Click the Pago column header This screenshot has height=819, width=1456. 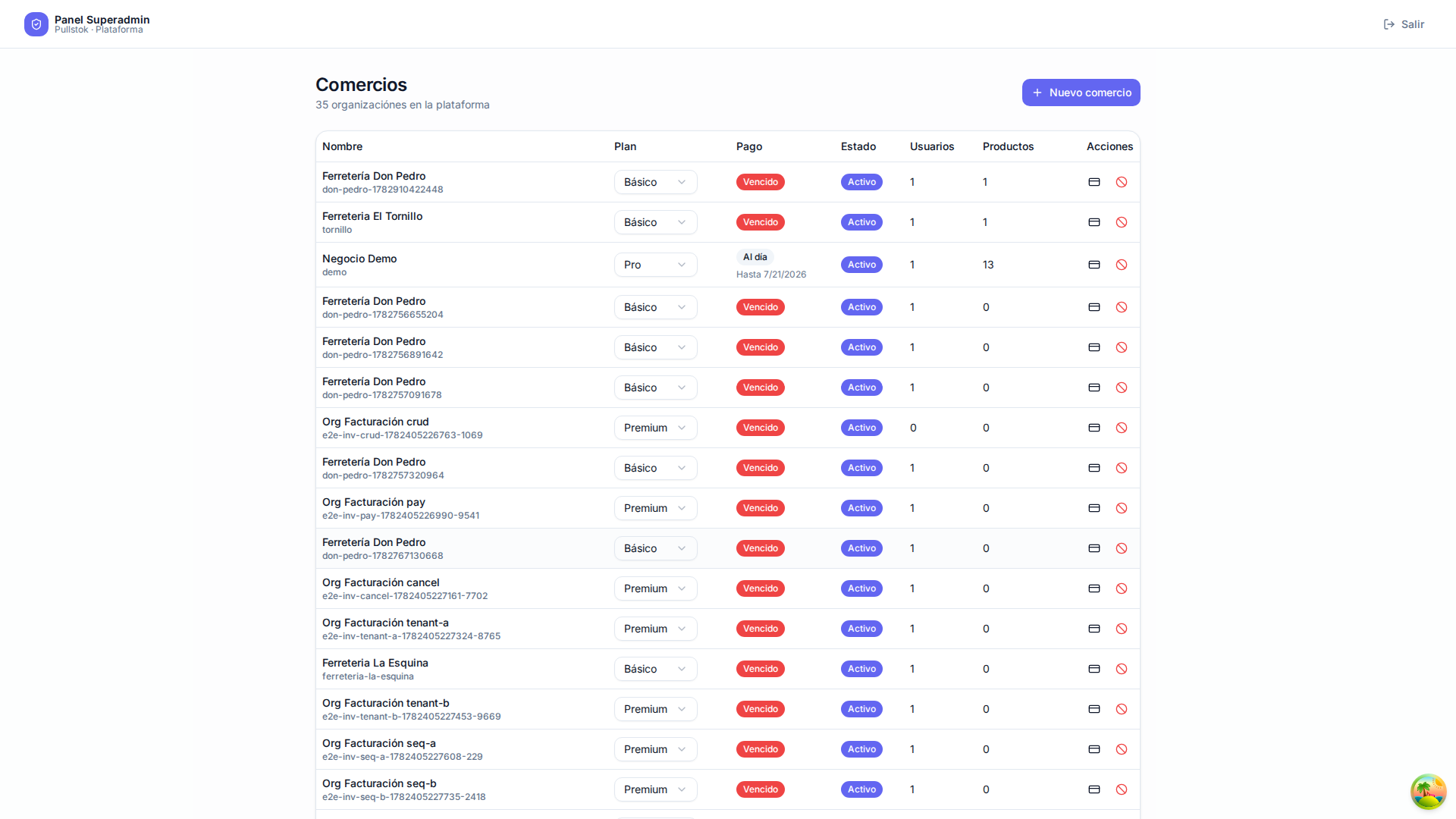pyautogui.click(x=749, y=146)
